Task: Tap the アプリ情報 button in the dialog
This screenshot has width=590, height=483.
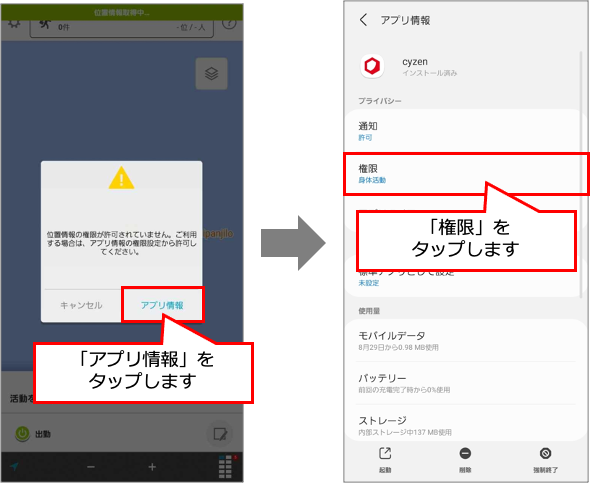Action: (162, 305)
